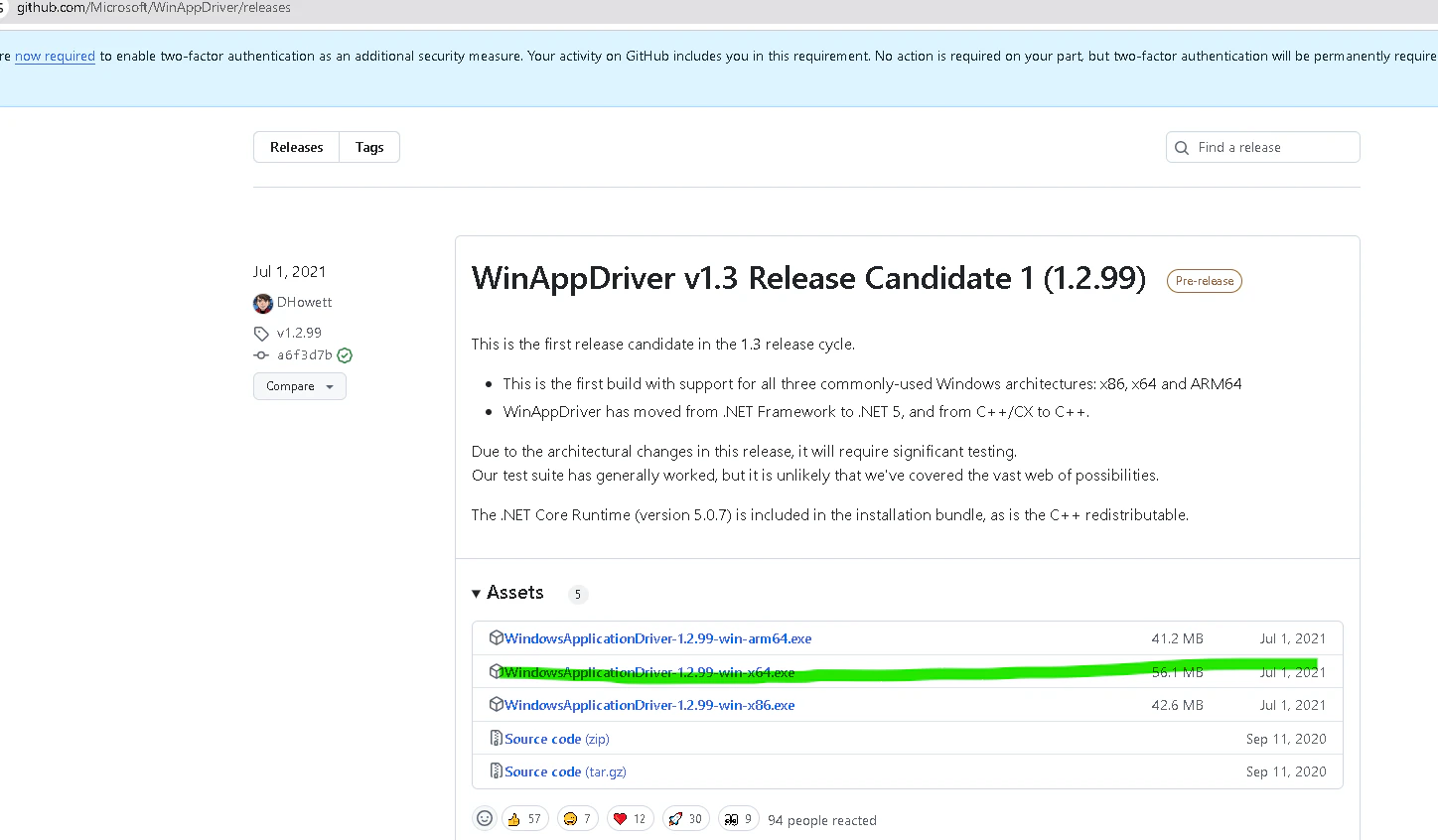The image size is (1438, 840).
Task: Open the Compare dropdown
Action: (300, 386)
